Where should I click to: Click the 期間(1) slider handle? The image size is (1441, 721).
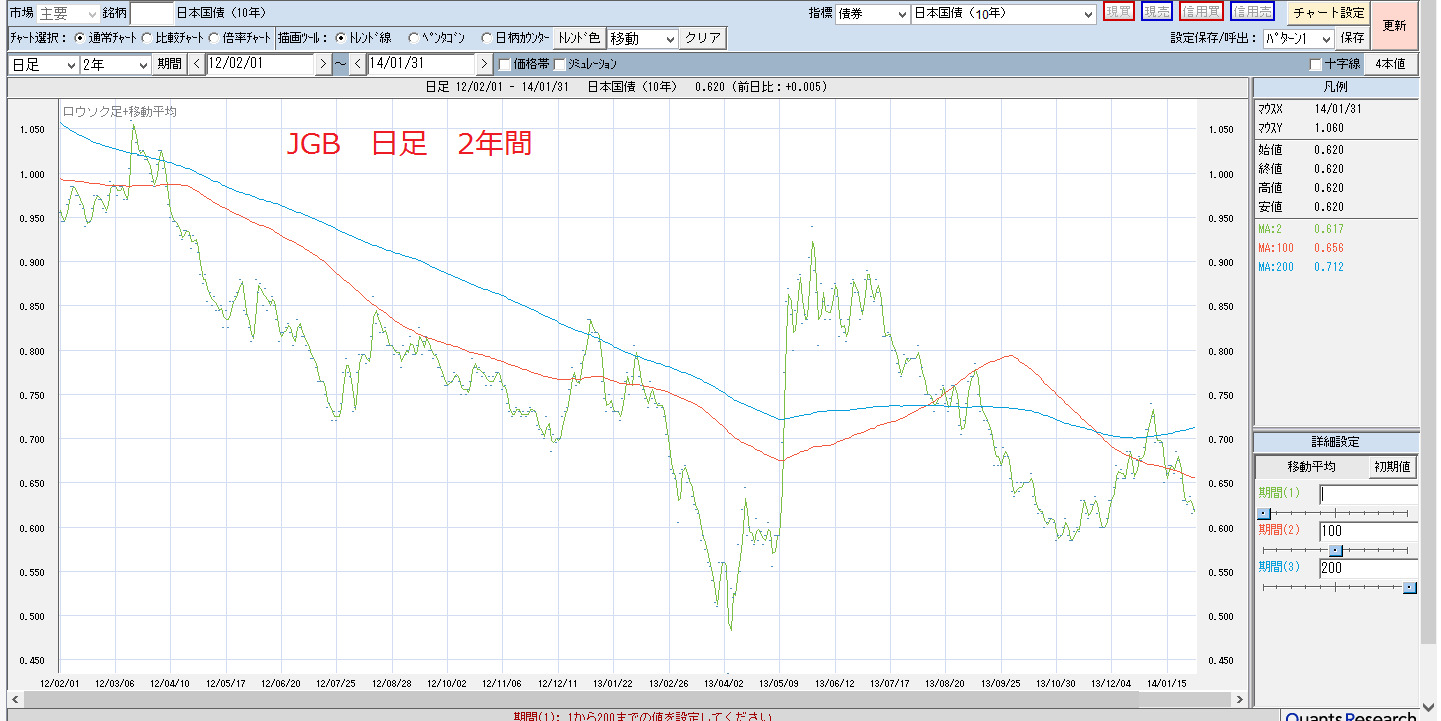pos(1263,513)
